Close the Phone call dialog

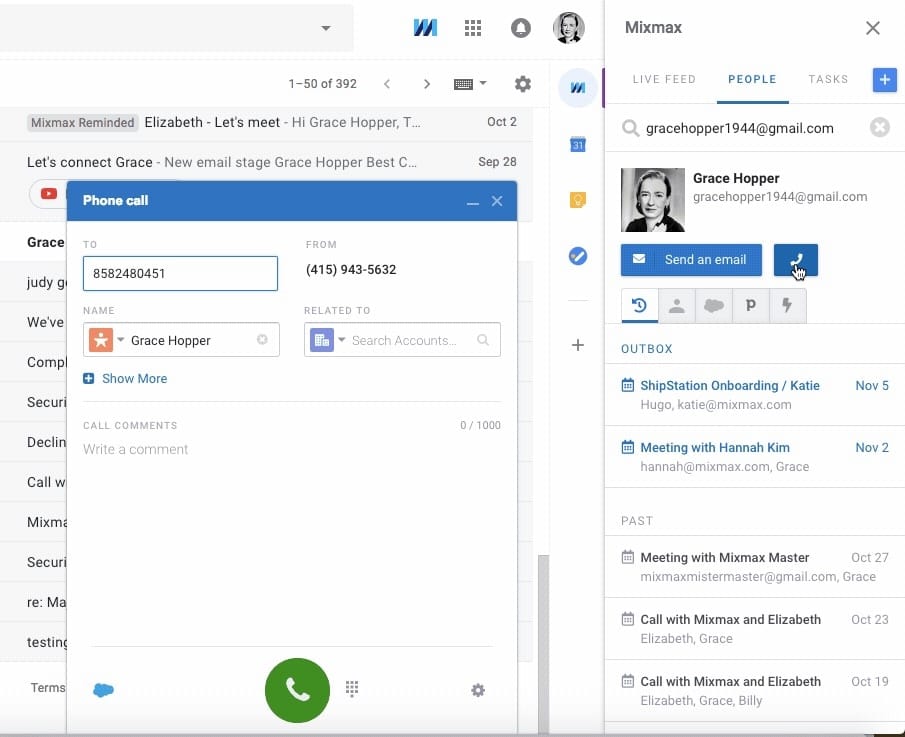point(497,201)
